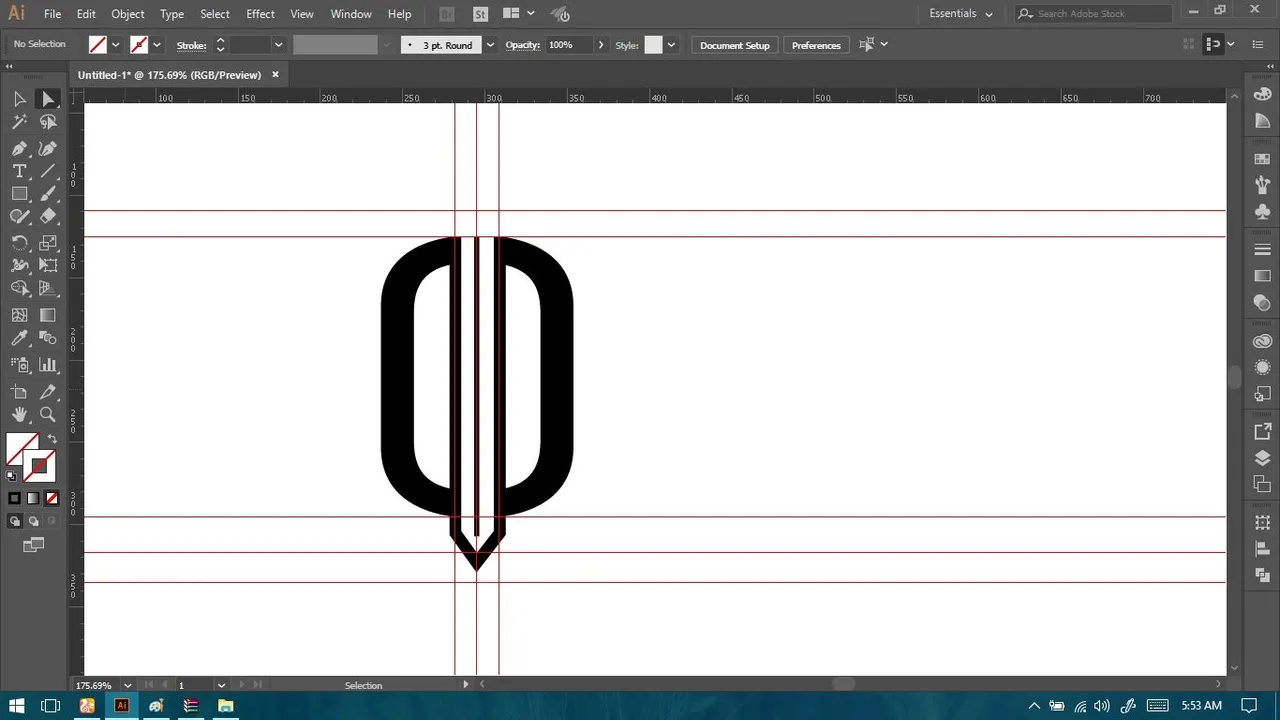Choose the Width/Warp tool
The width and height of the screenshot is (1280, 720).
tap(19, 266)
